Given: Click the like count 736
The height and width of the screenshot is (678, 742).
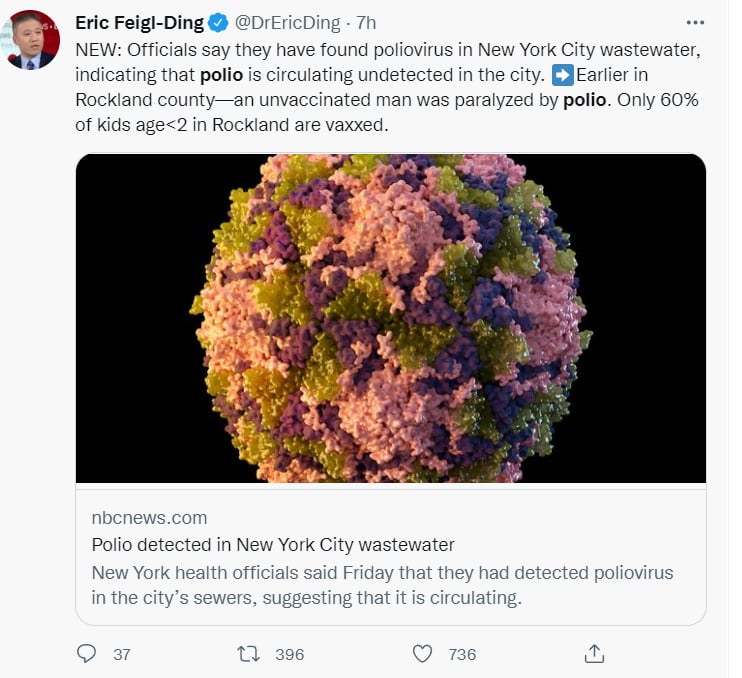Looking at the screenshot, I should click(x=462, y=655).
